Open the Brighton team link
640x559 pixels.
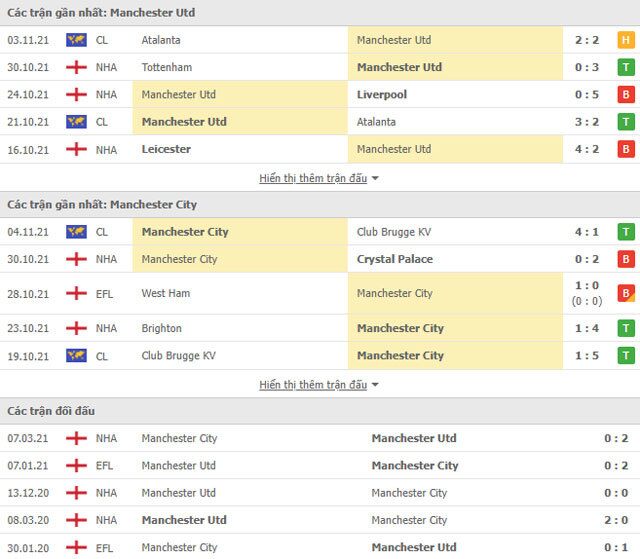coord(162,328)
